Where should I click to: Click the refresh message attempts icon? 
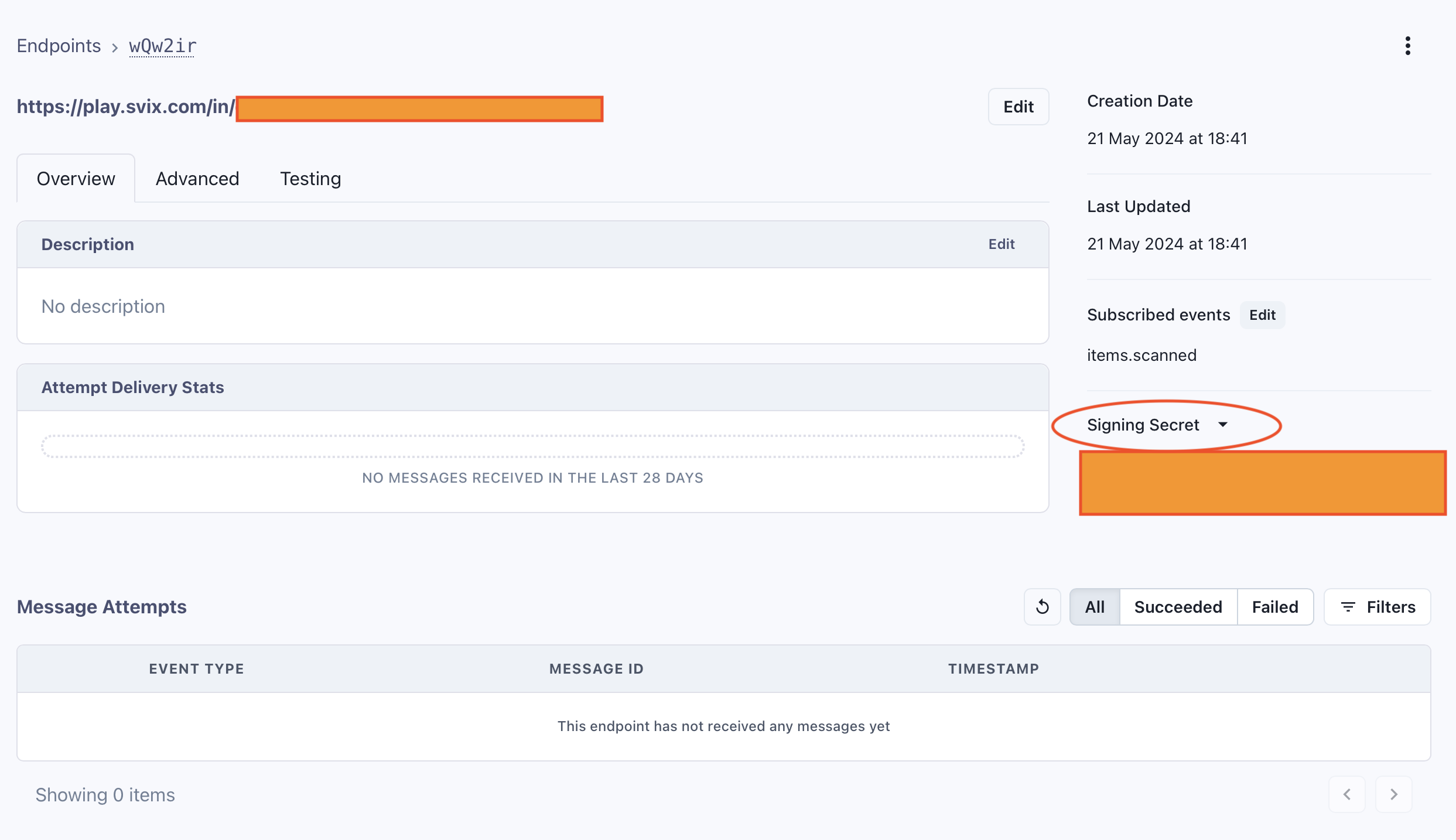click(1042, 607)
